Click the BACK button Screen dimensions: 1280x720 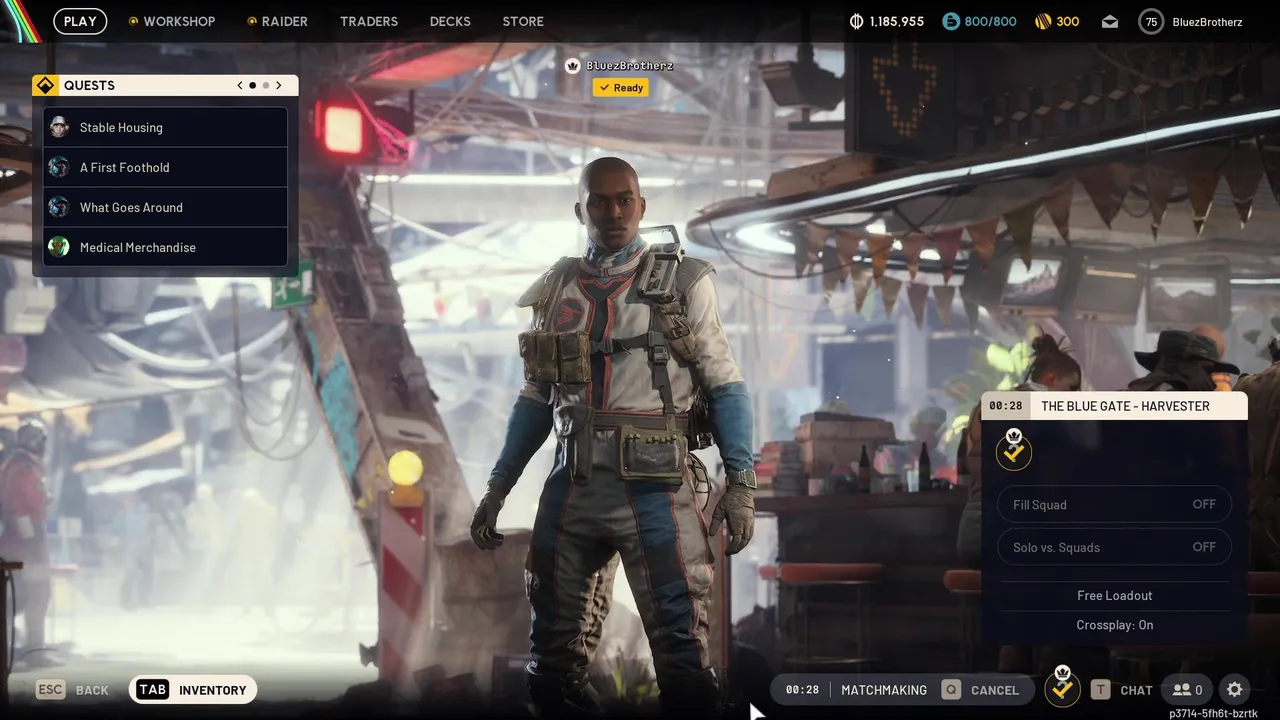pos(92,690)
